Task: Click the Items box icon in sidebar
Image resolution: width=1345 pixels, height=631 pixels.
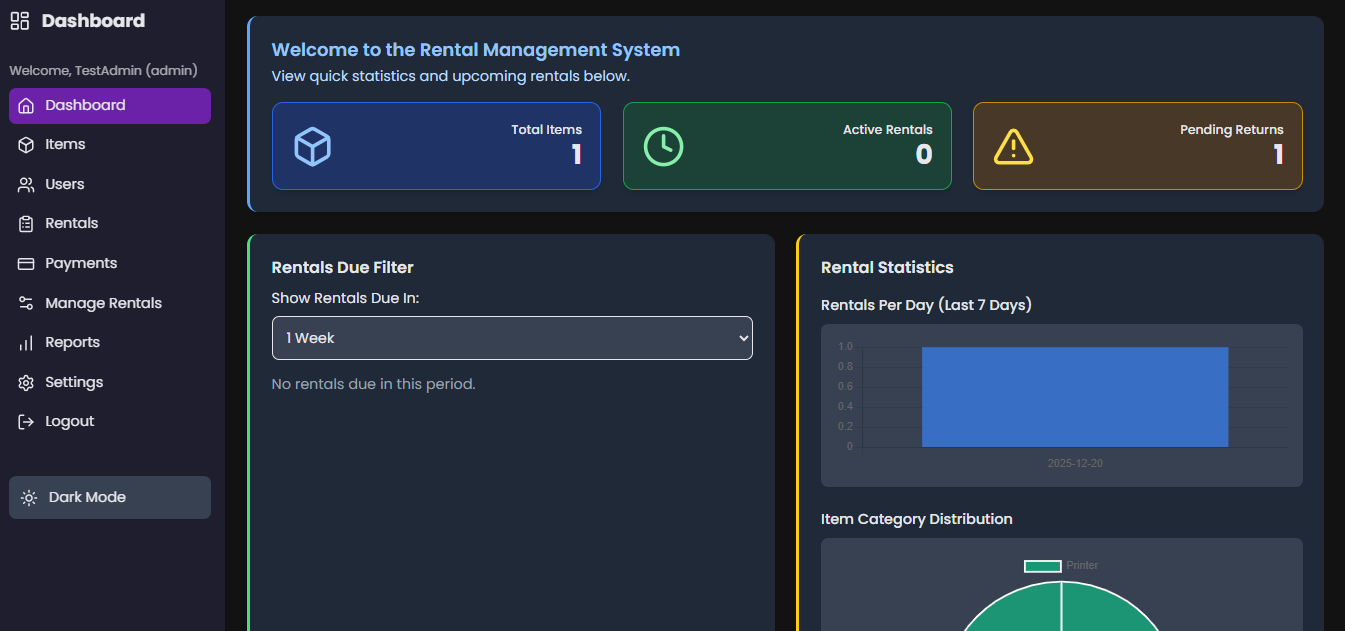Action: [x=26, y=145]
